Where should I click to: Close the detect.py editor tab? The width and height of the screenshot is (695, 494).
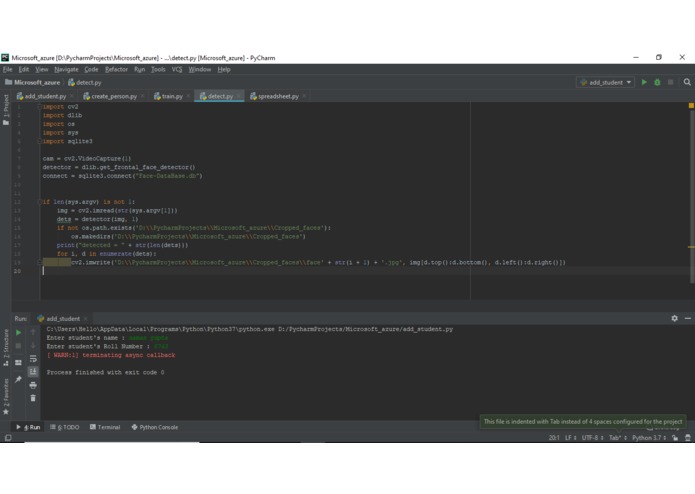click(x=238, y=96)
